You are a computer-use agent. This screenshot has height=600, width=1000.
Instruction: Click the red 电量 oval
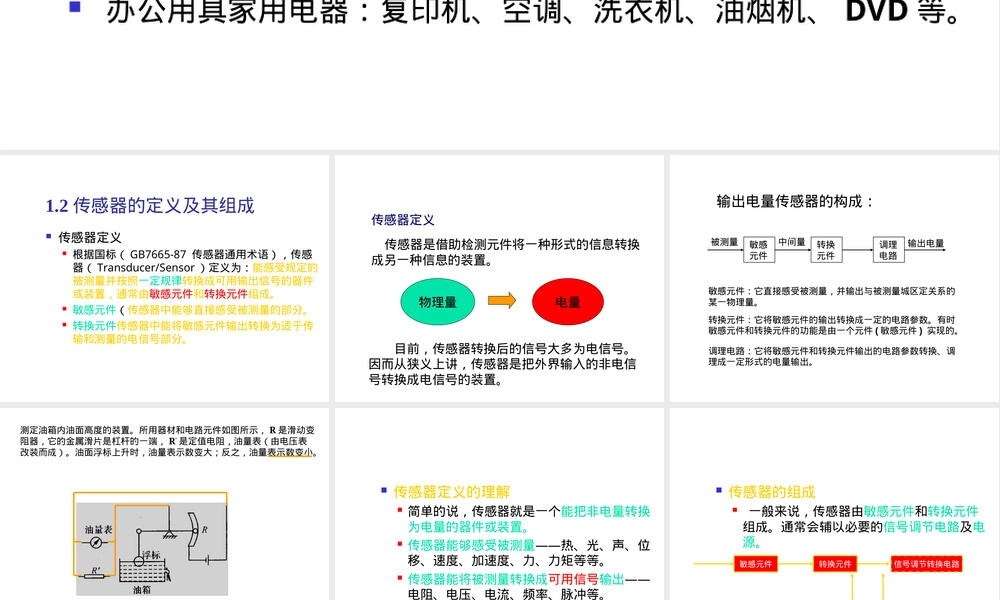(x=568, y=302)
